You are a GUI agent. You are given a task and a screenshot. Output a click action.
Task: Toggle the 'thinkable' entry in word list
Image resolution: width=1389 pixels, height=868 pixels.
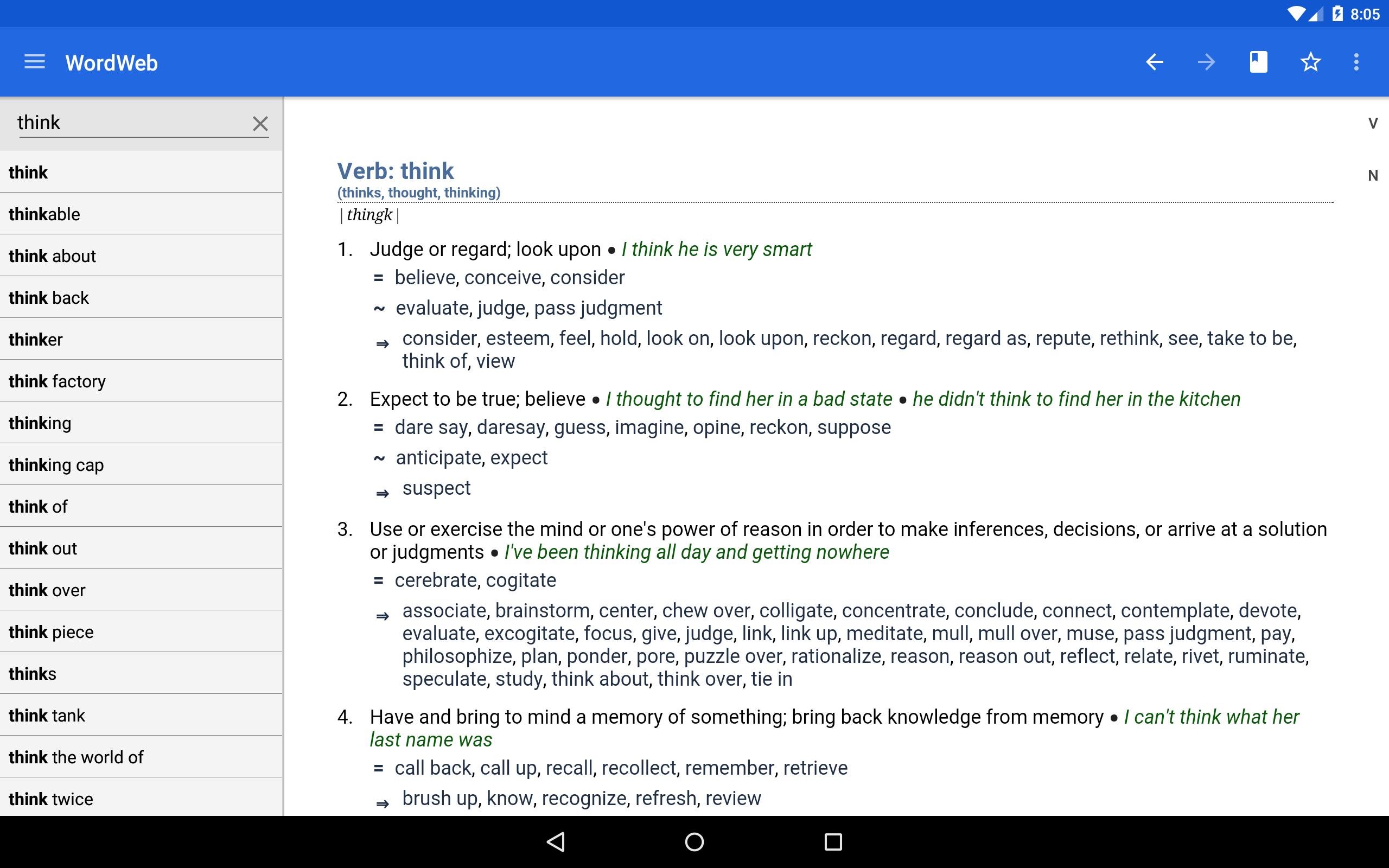point(142,214)
